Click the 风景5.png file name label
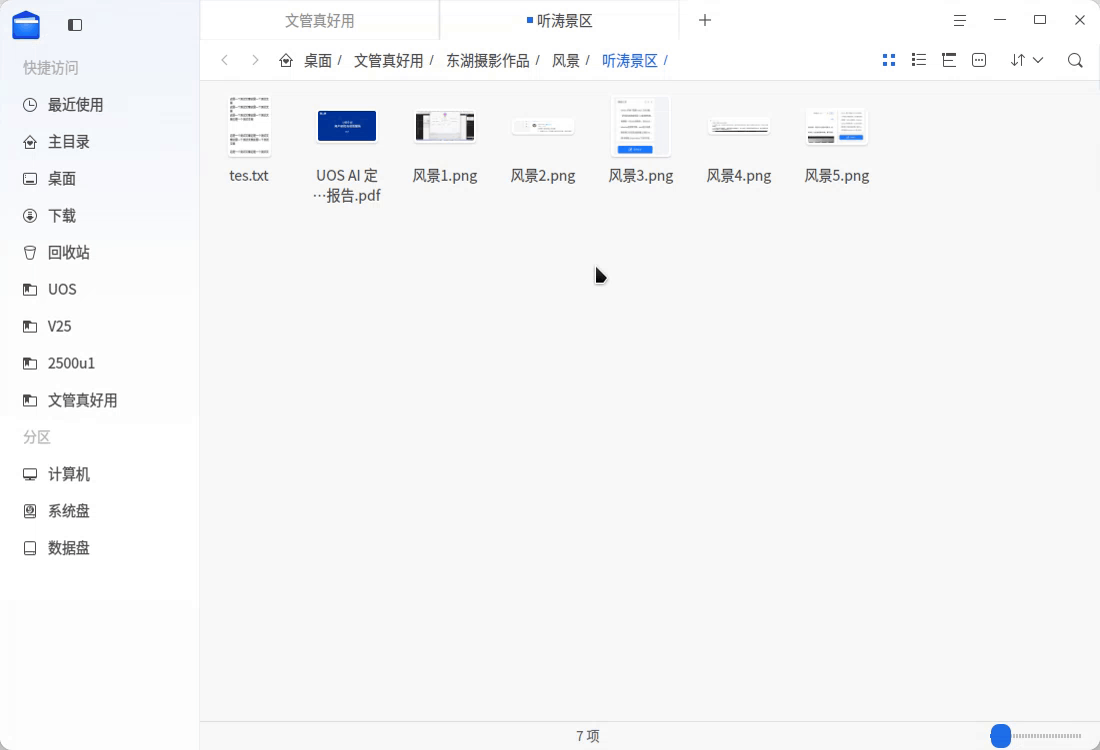The height and width of the screenshot is (750, 1100). click(837, 176)
